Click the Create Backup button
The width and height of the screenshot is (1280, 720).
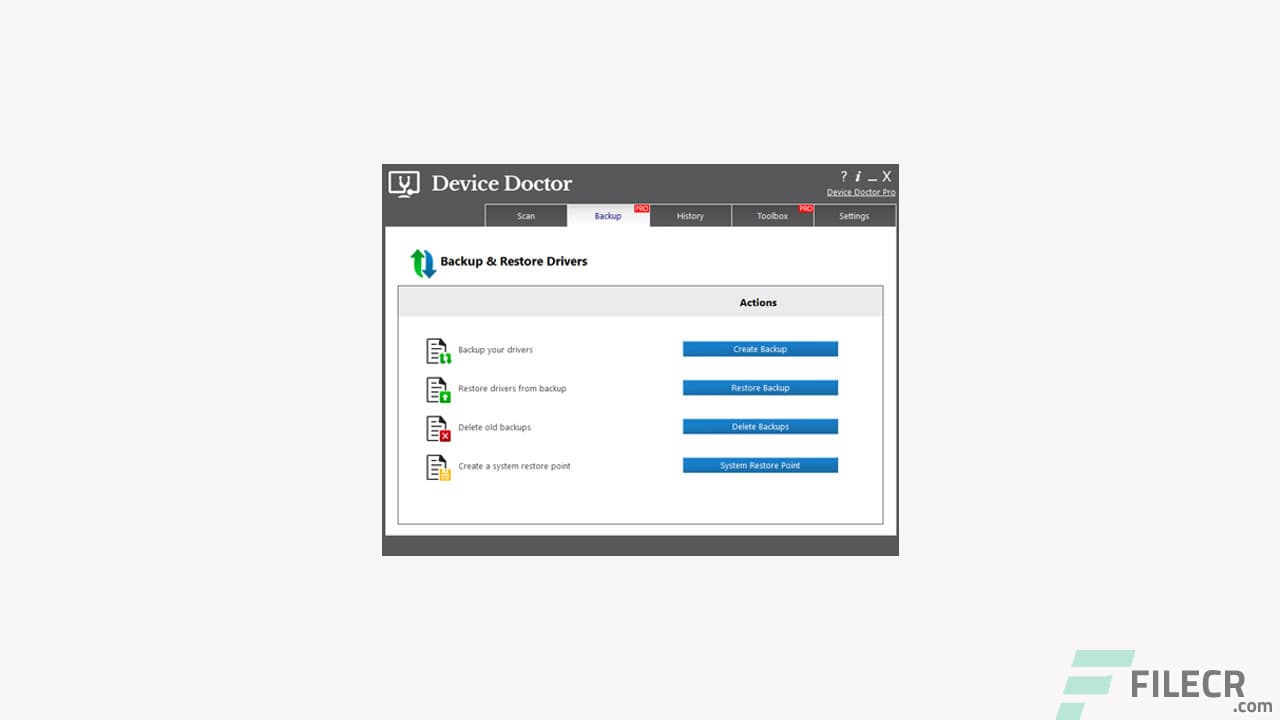pyautogui.click(x=760, y=349)
